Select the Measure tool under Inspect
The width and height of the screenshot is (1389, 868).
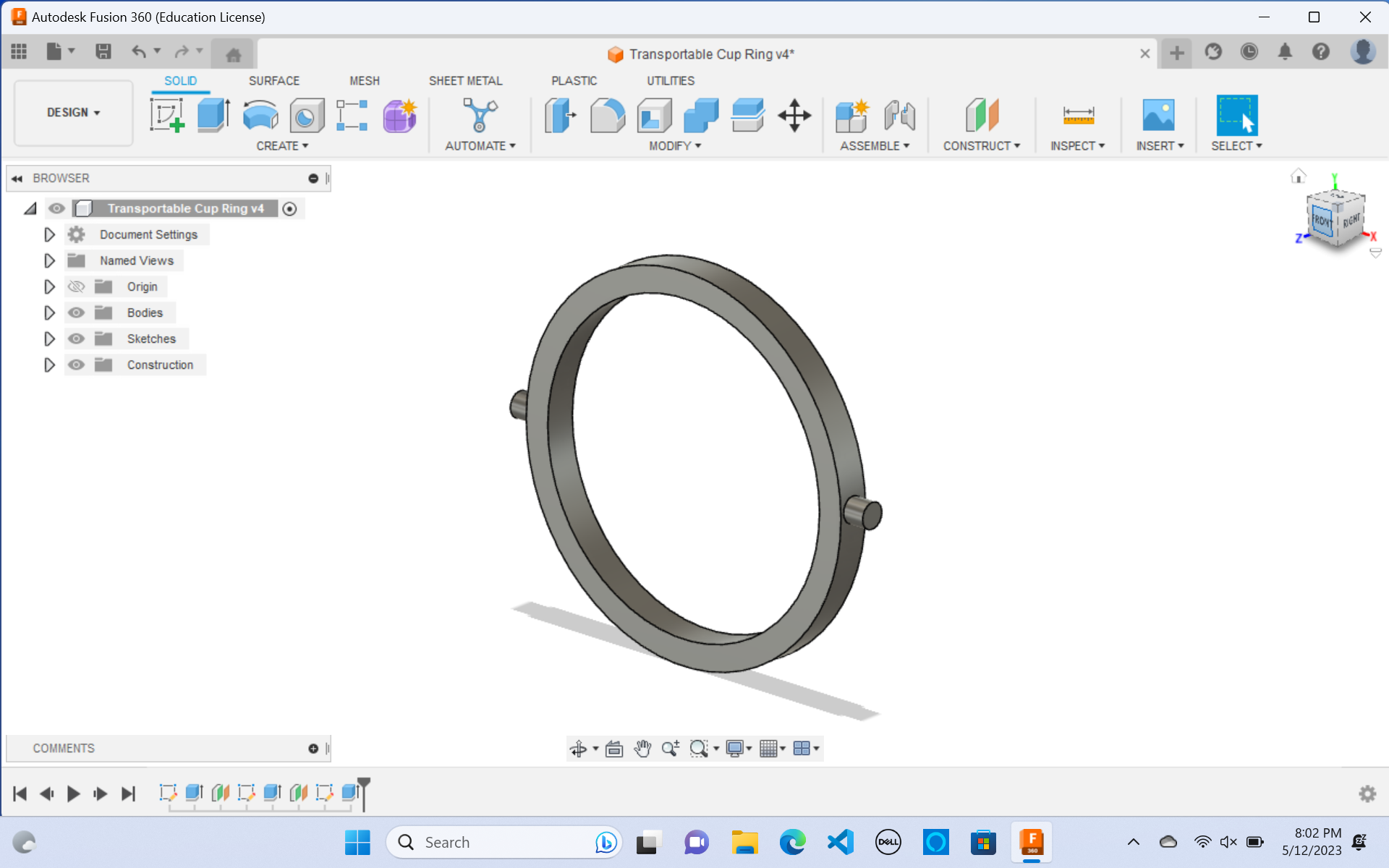click(x=1077, y=116)
